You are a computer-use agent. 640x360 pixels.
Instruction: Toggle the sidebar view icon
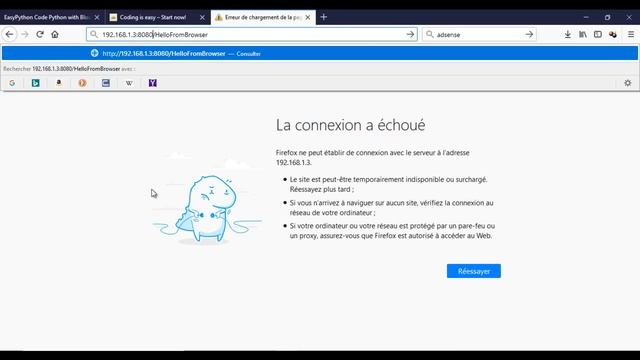(x=598, y=35)
